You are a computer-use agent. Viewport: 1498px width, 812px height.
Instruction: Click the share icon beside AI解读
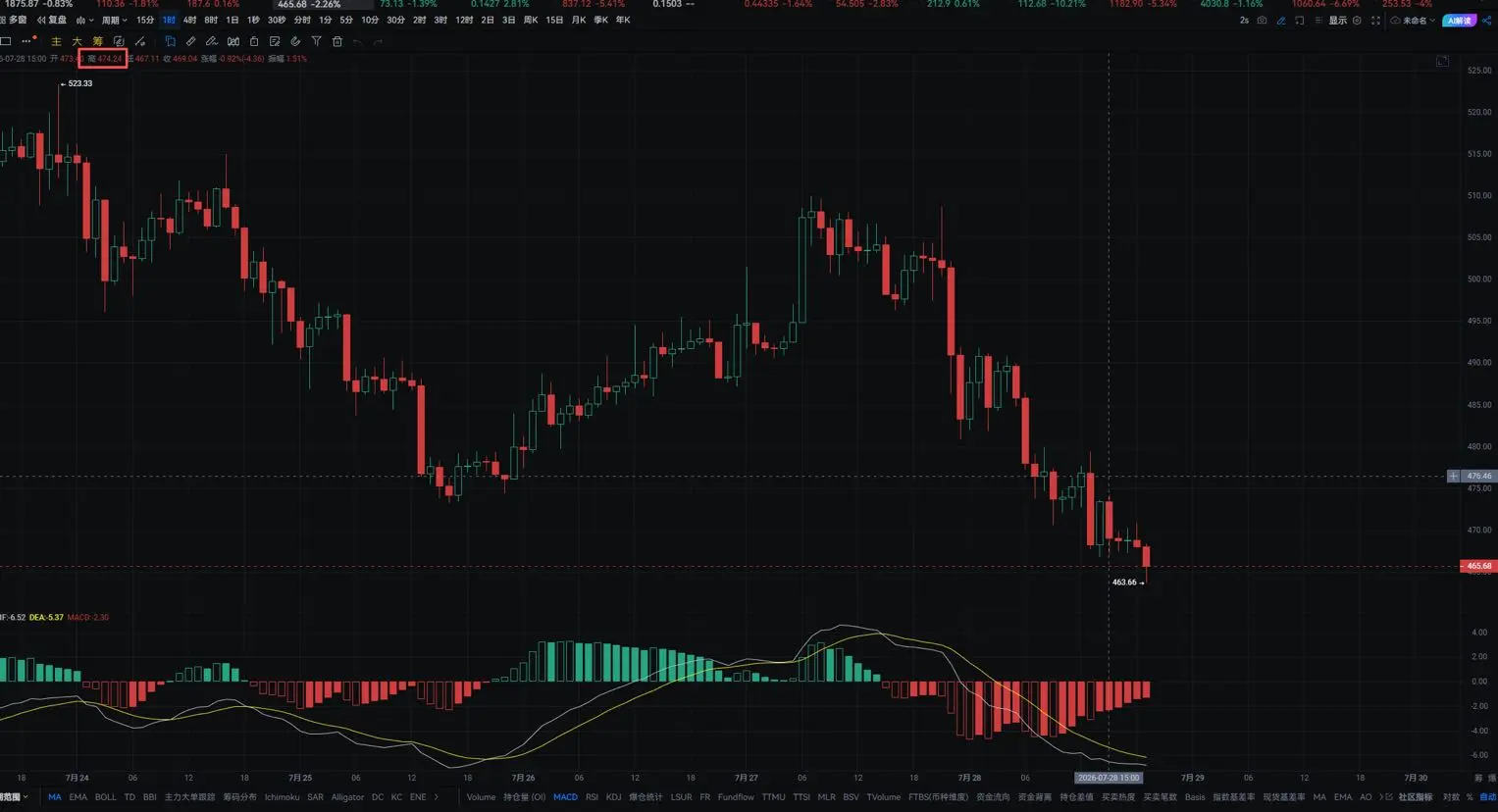[x=1486, y=20]
